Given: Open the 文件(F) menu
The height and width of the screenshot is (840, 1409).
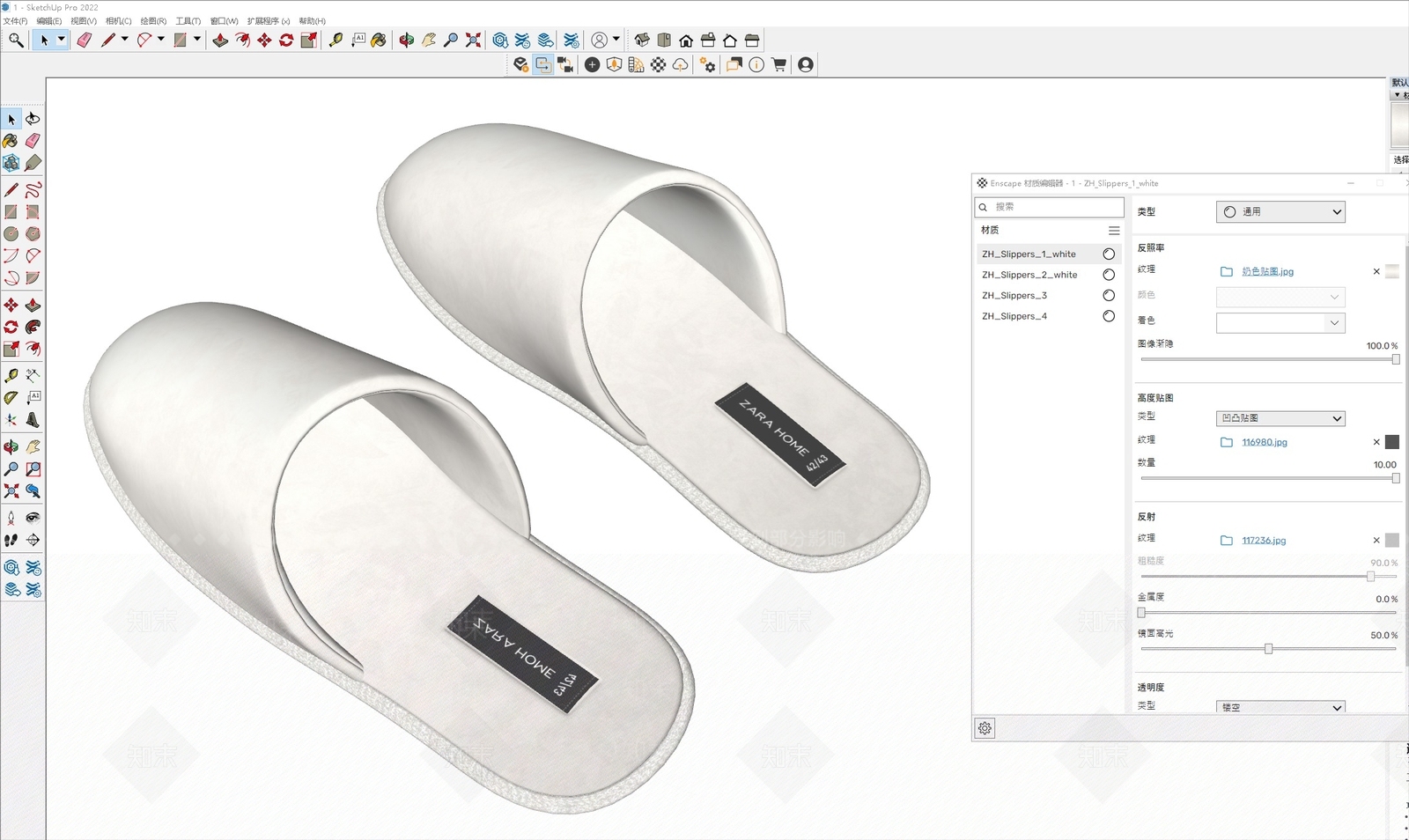Looking at the screenshot, I should 15,21.
